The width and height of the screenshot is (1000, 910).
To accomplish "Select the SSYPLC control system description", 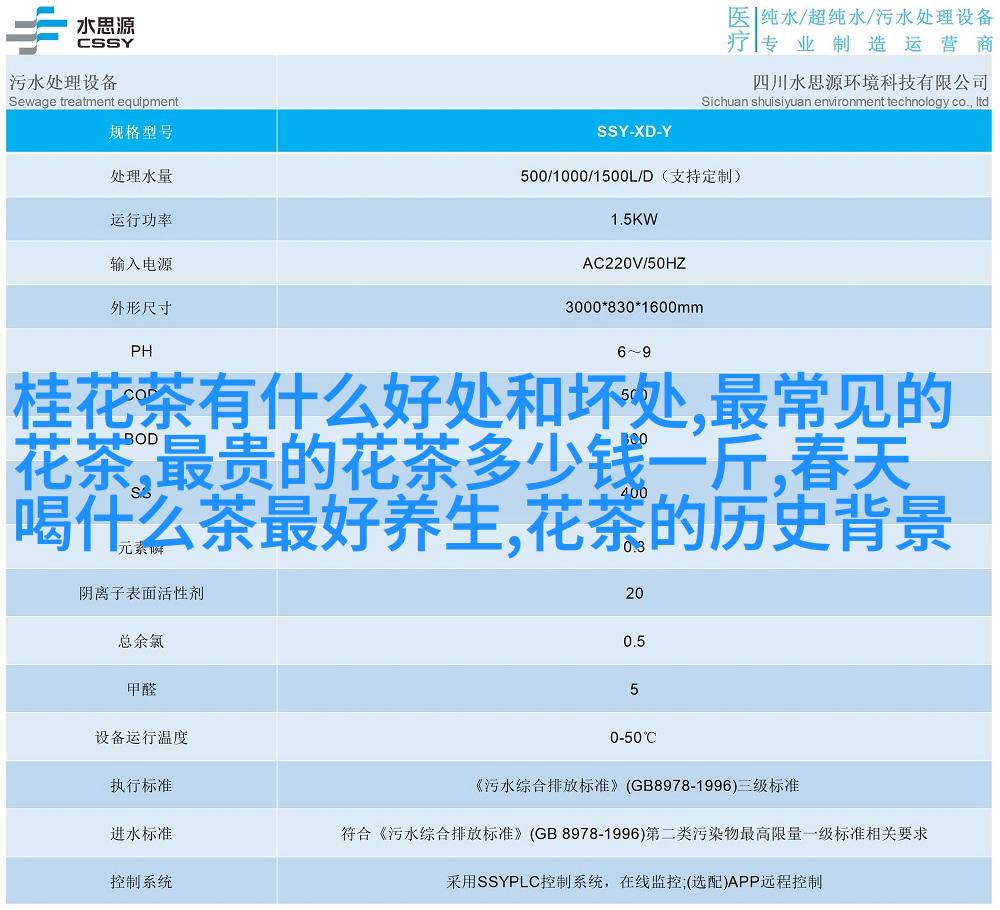I will click(x=634, y=882).
